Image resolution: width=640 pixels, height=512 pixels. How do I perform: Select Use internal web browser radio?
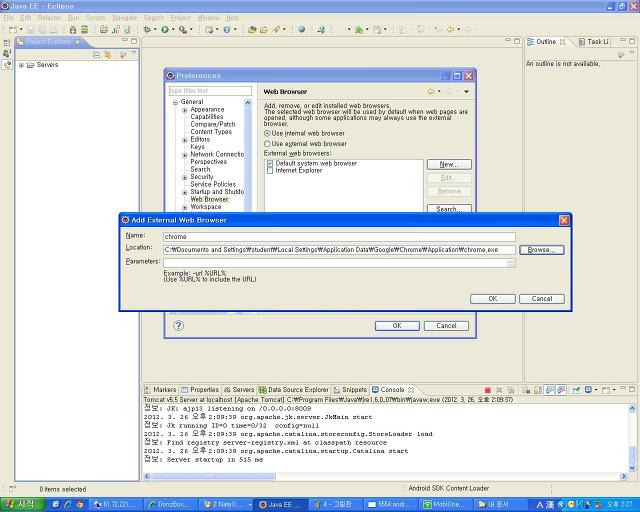click(267, 134)
